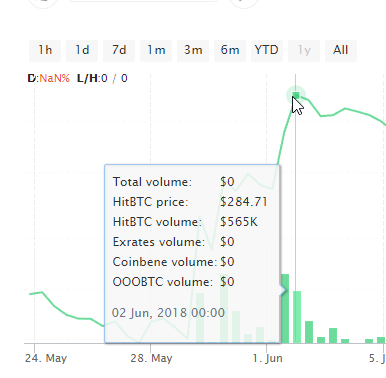This screenshot has width=386, height=378.
Task: Select the 1h time range
Action: pos(45,51)
